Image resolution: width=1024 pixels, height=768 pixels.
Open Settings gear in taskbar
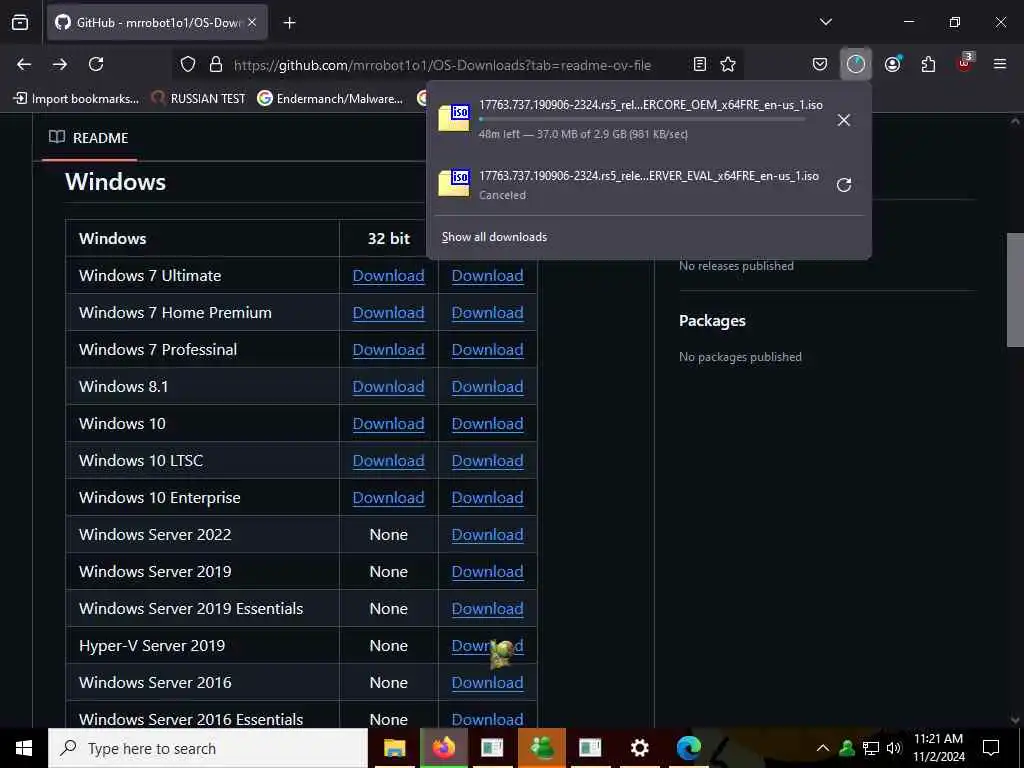coord(639,748)
